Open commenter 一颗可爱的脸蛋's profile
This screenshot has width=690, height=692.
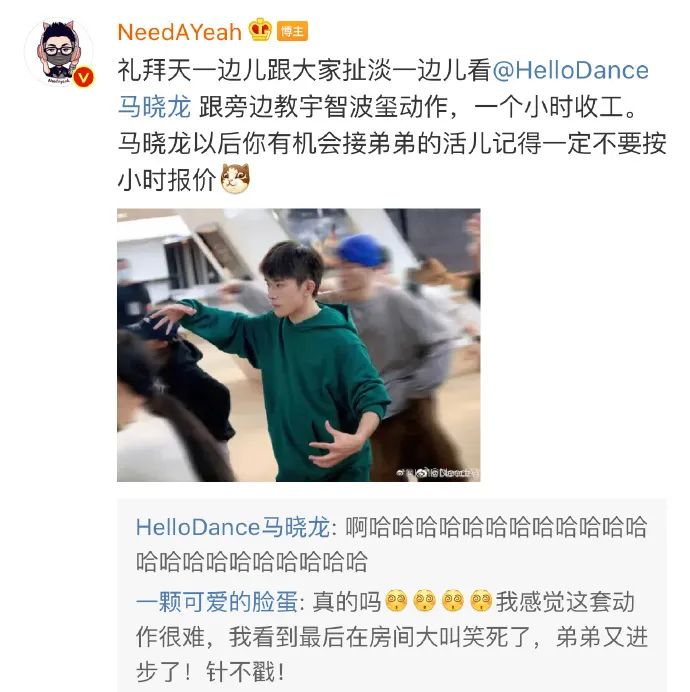[x=216, y=602]
